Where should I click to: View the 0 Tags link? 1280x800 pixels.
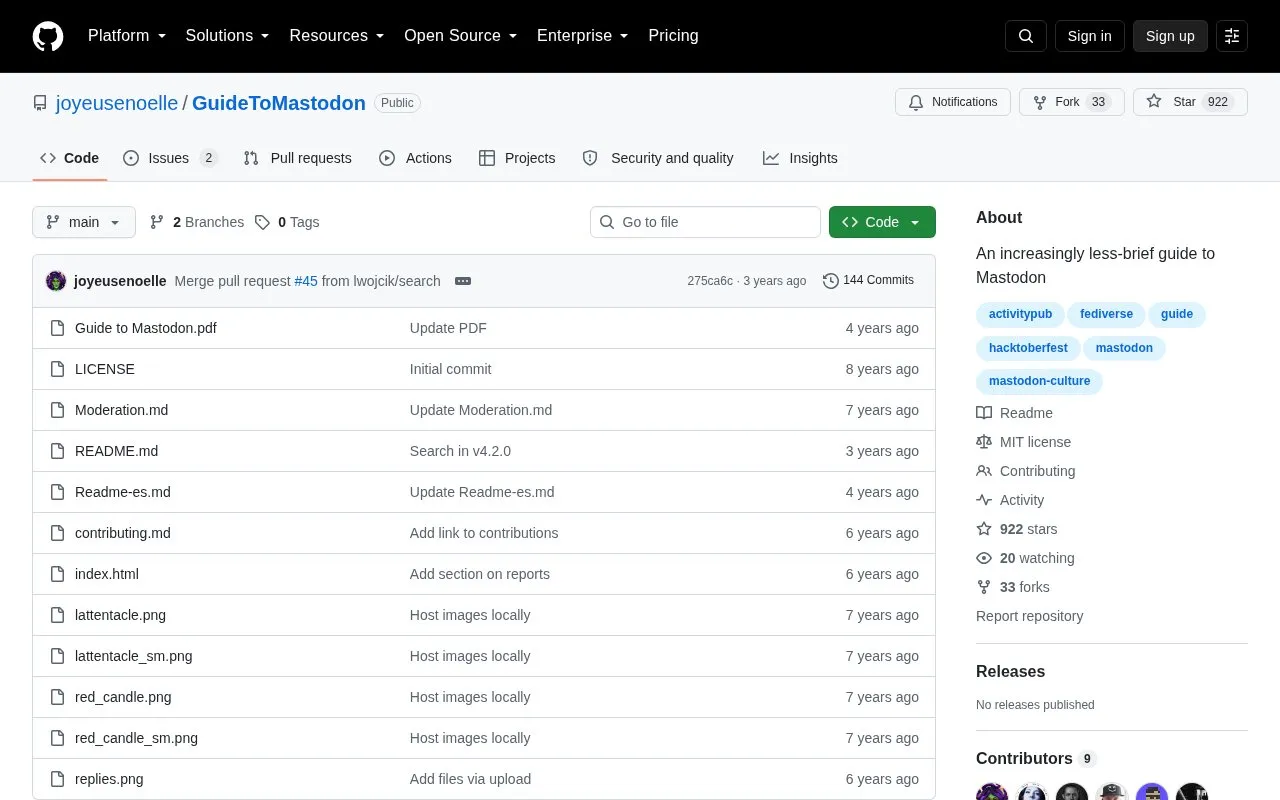click(x=287, y=222)
